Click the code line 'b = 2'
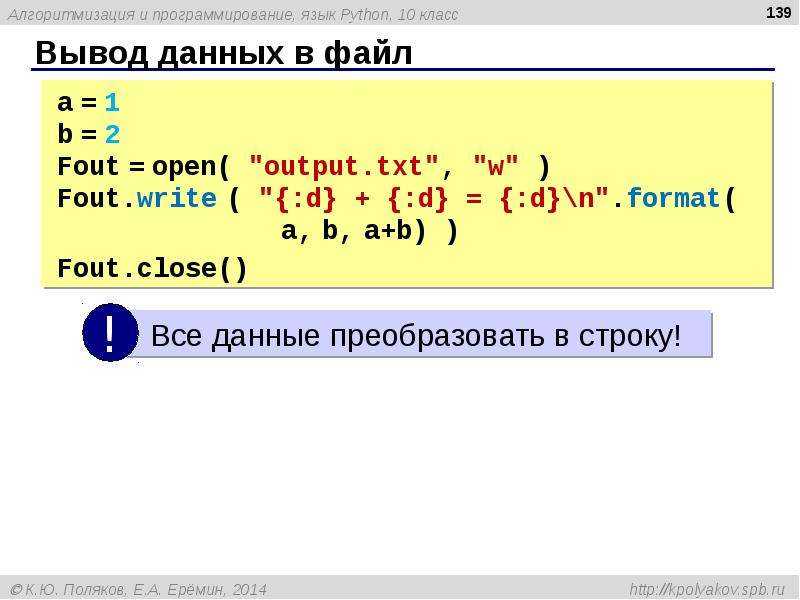The height and width of the screenshot is (600, 800). pyautogui.click(x=88, y=134)
